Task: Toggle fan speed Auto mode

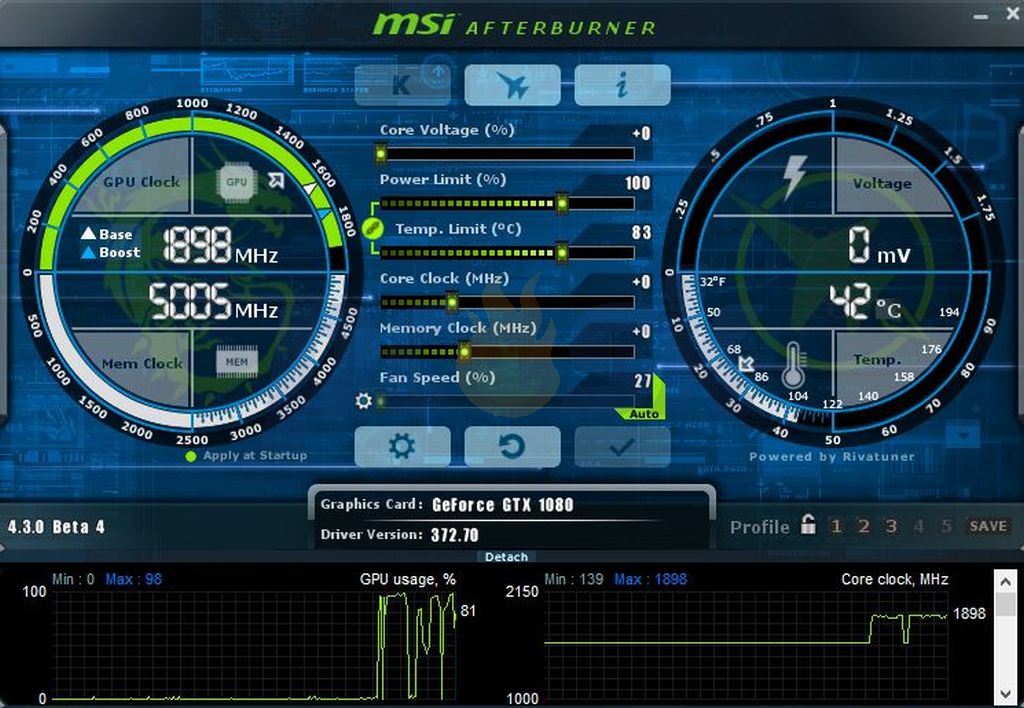Action: pyautogui.click(x=644, y=414)
